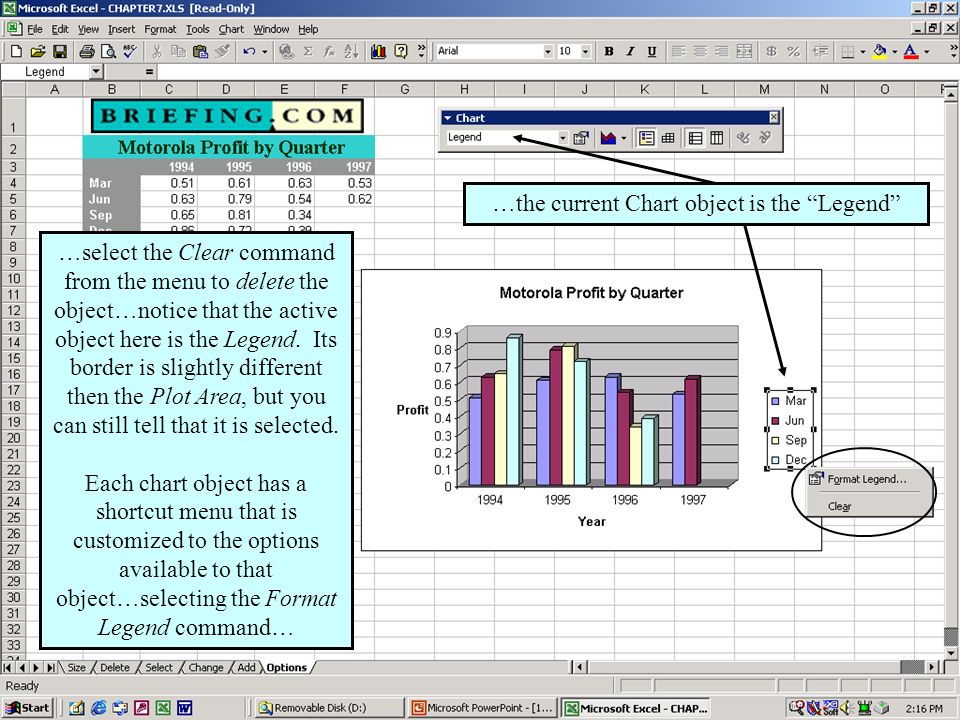Click the Decrease Indent icon
The image size is (960, 720).
(x=820, y=51)
